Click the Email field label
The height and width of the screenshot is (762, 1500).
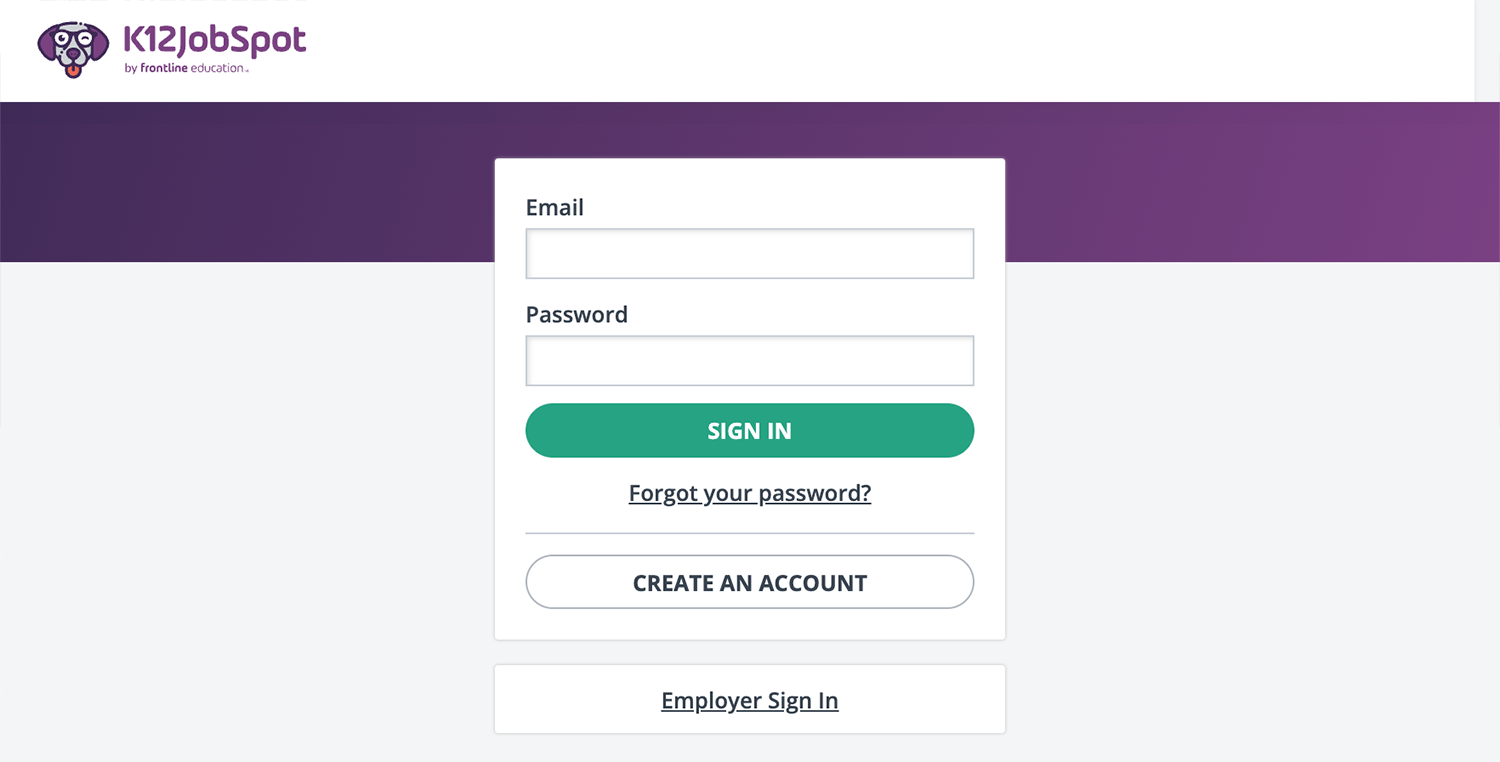(555, 207)
